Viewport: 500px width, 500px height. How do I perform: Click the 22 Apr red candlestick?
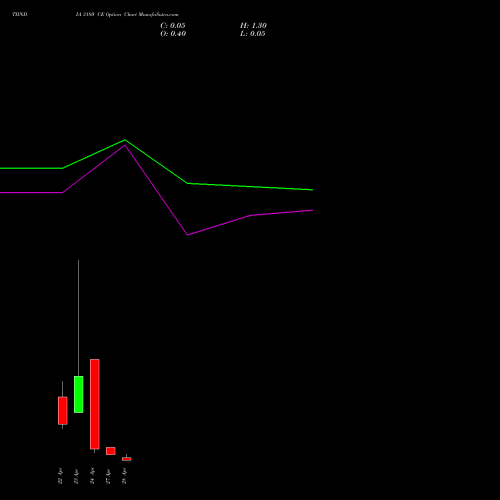pos(62,410)
